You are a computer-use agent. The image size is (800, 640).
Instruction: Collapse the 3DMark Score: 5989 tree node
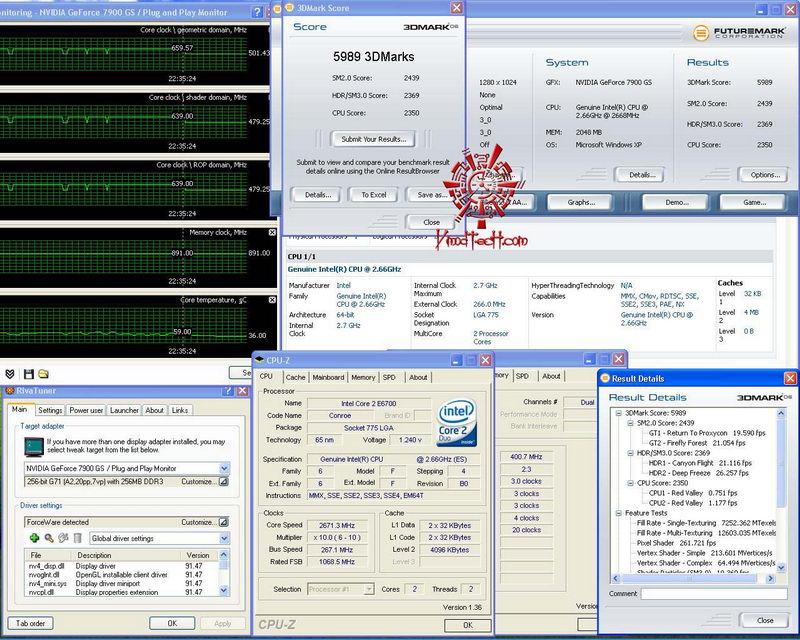pos(618,413)
